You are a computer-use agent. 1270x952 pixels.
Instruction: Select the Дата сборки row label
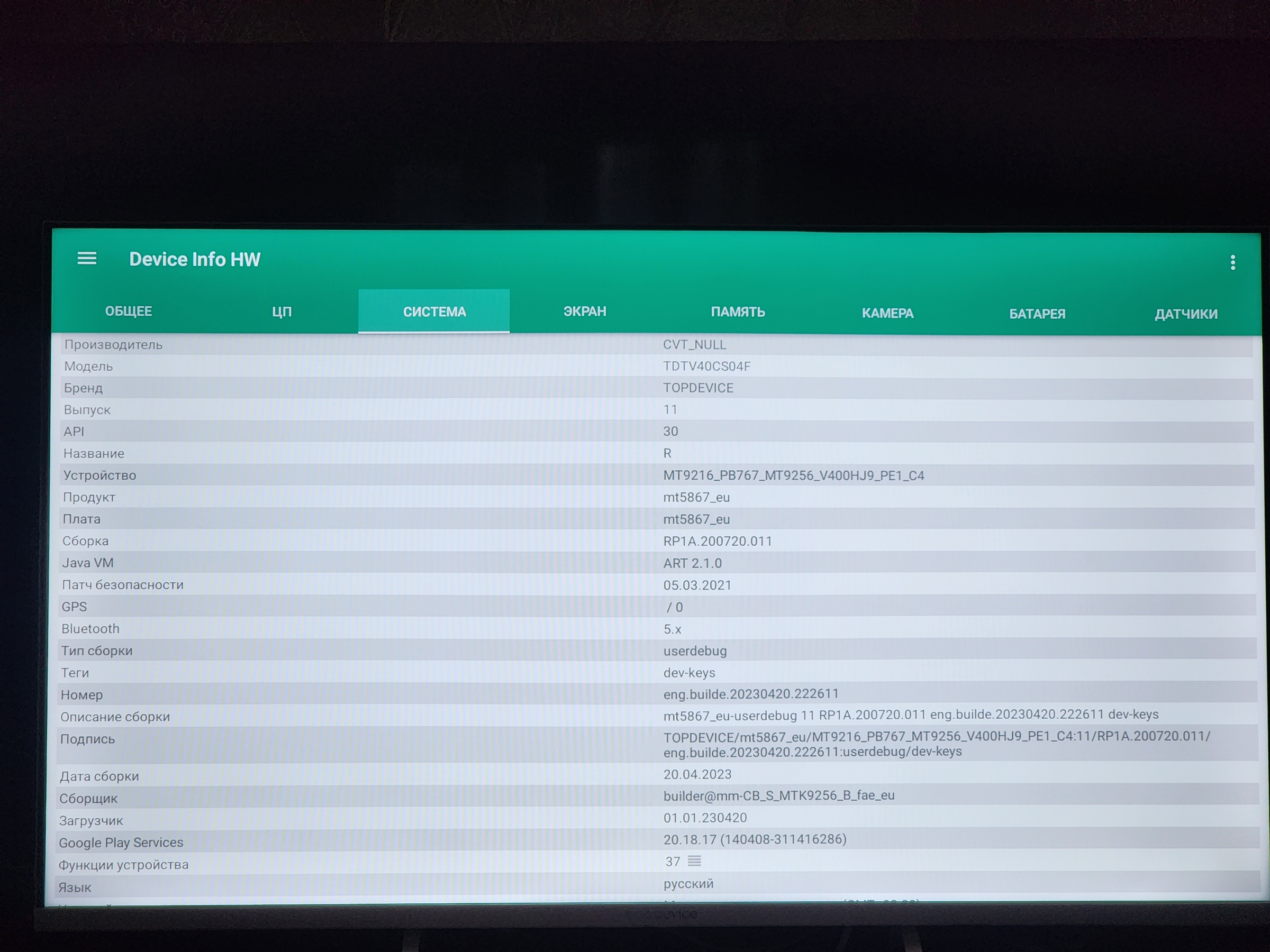(x=99, y=776)
